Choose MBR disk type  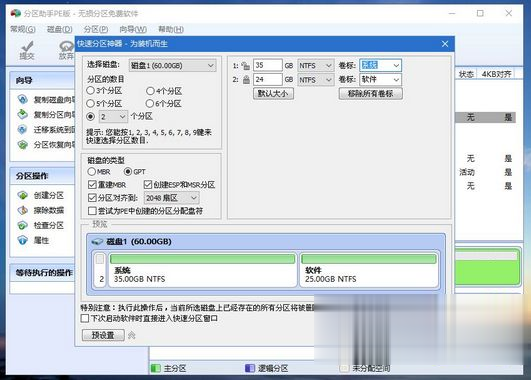pos(91,172)
